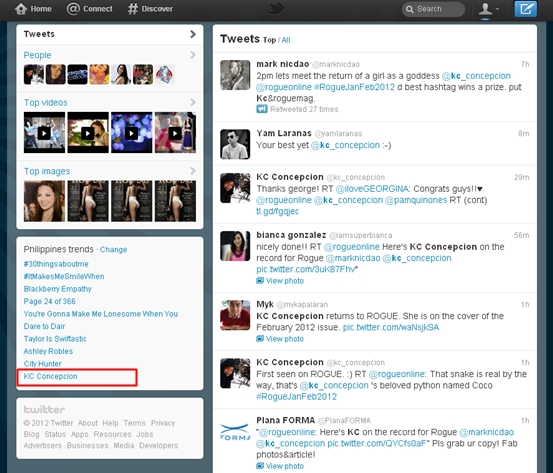Open pic.twitter.com/waNsjkSA link

click(x=391, y=327)
